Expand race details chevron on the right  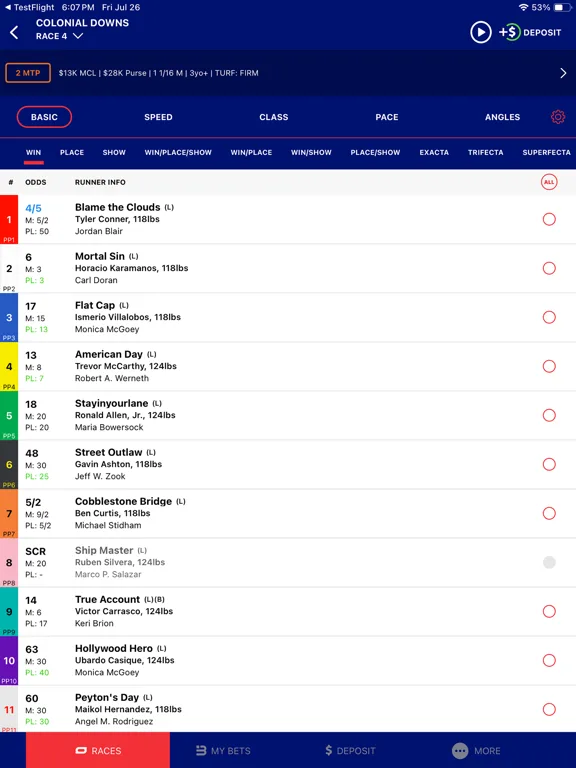pos(563,73)
